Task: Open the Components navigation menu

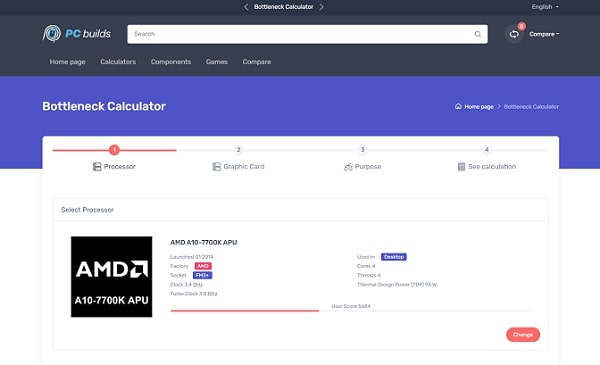Action: (171, 62)
